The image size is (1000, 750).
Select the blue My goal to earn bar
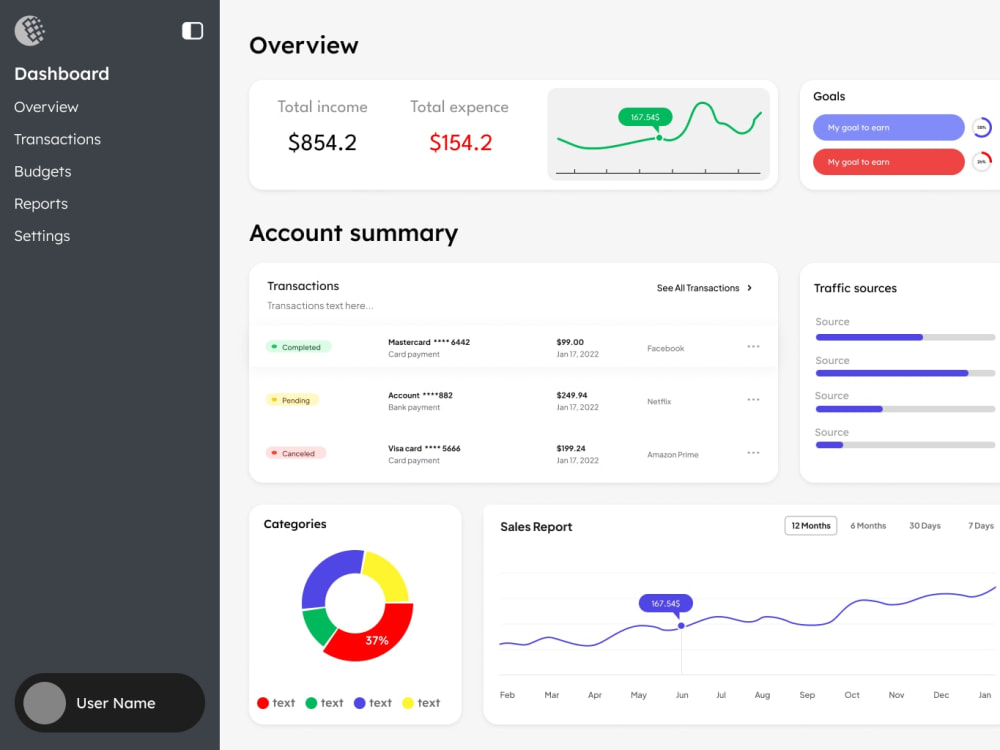[x=888, y=128]
